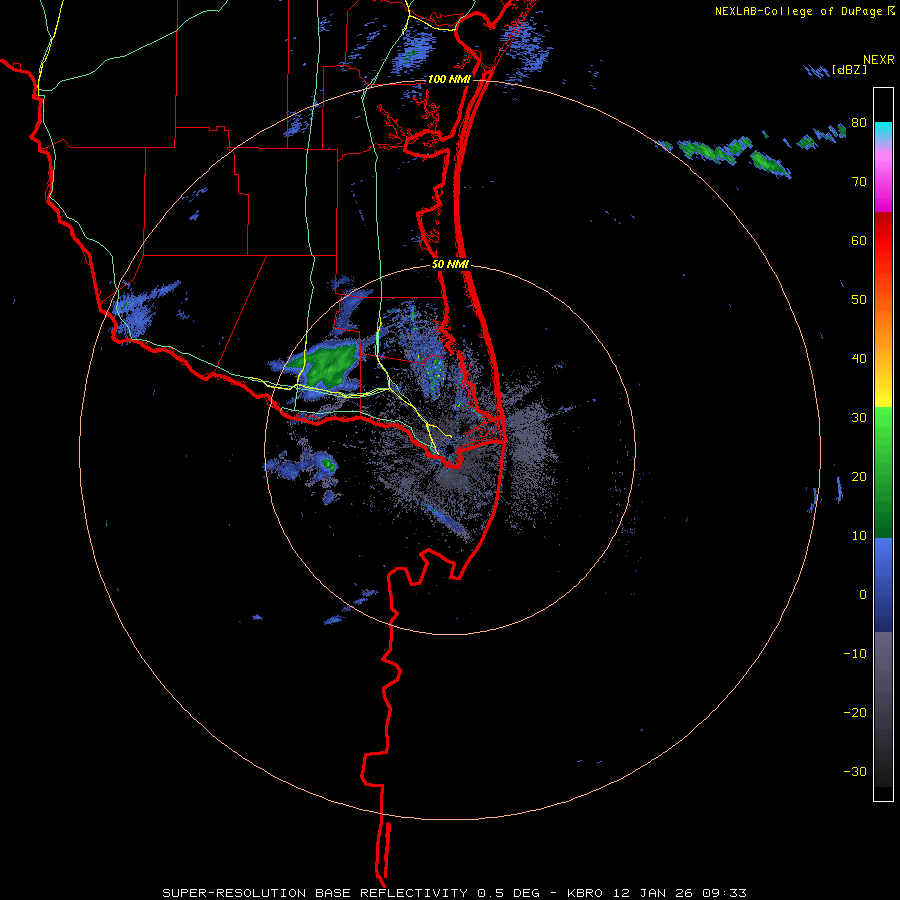The width and height of the screenshot is (900, 900).
Task: Click the 30 dBZ value on the scale
Action: (859, 417)
